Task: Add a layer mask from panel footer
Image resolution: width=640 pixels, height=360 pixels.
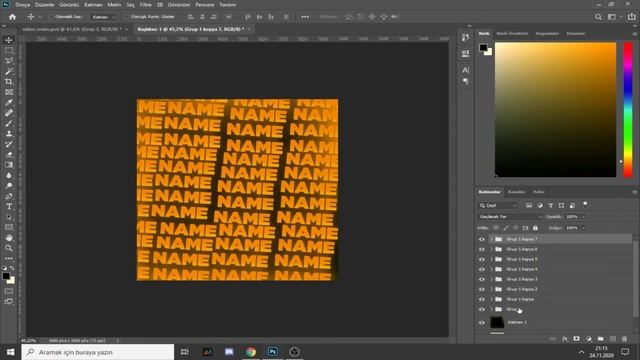Action: click(x=576, y=339)
